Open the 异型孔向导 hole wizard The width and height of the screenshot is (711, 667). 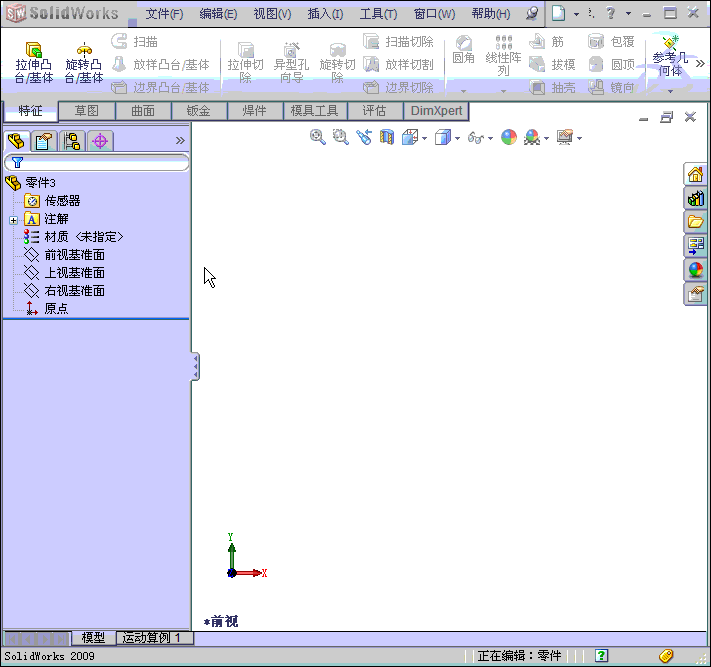click(291, 62)
